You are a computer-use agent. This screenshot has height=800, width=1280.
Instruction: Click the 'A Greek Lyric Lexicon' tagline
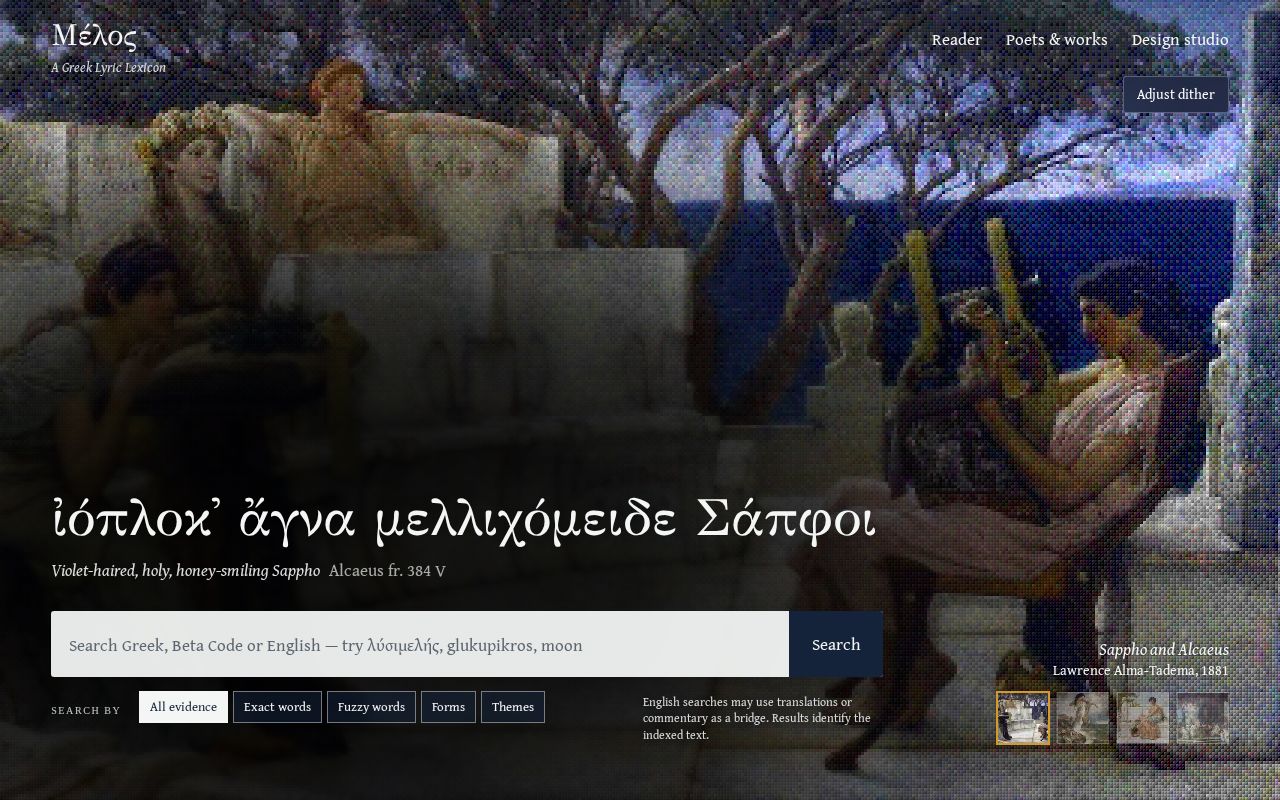coord(109,68)
